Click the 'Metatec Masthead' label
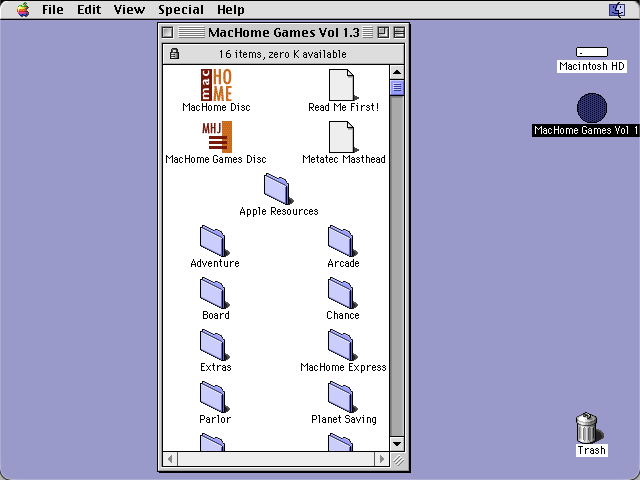Viewport: 640px width, 480px height. point(344,159)
